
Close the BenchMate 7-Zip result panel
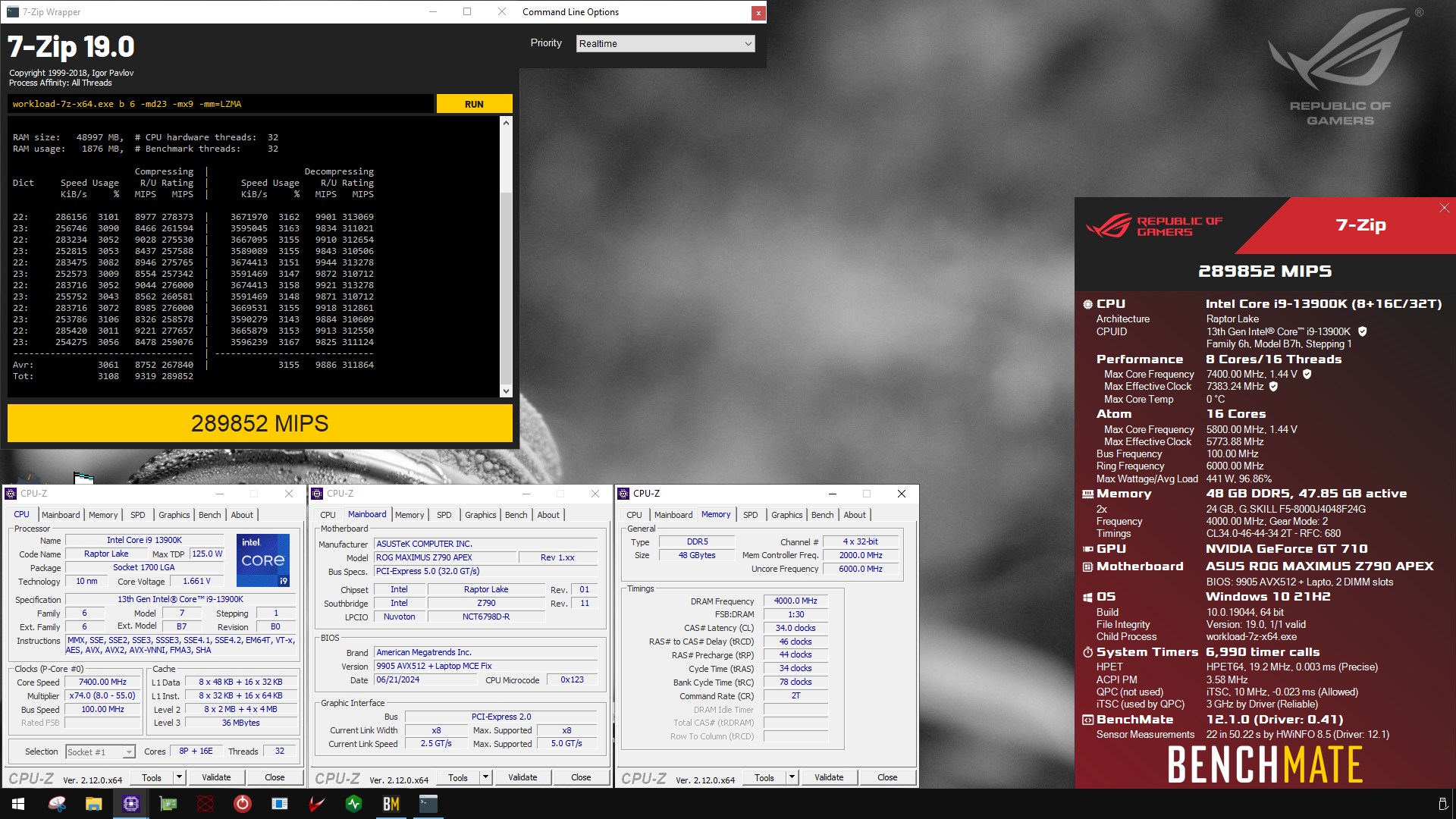(x=1444, y=208)
